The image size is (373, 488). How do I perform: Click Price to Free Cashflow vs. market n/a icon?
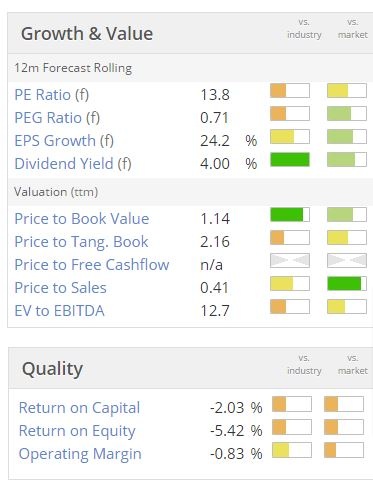coord(347,261)
